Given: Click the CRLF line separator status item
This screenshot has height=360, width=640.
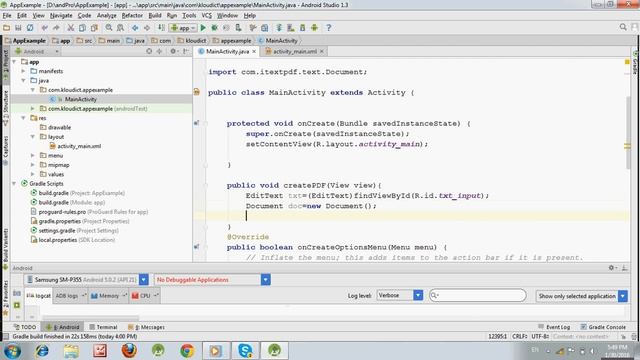Looking at the screenshot, I should pyautogui.click(x=520, y=336).
